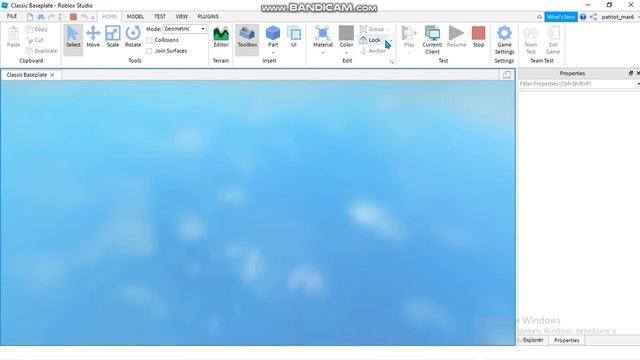Expand the Color dropdown arrow

click(x=346, y=53)
